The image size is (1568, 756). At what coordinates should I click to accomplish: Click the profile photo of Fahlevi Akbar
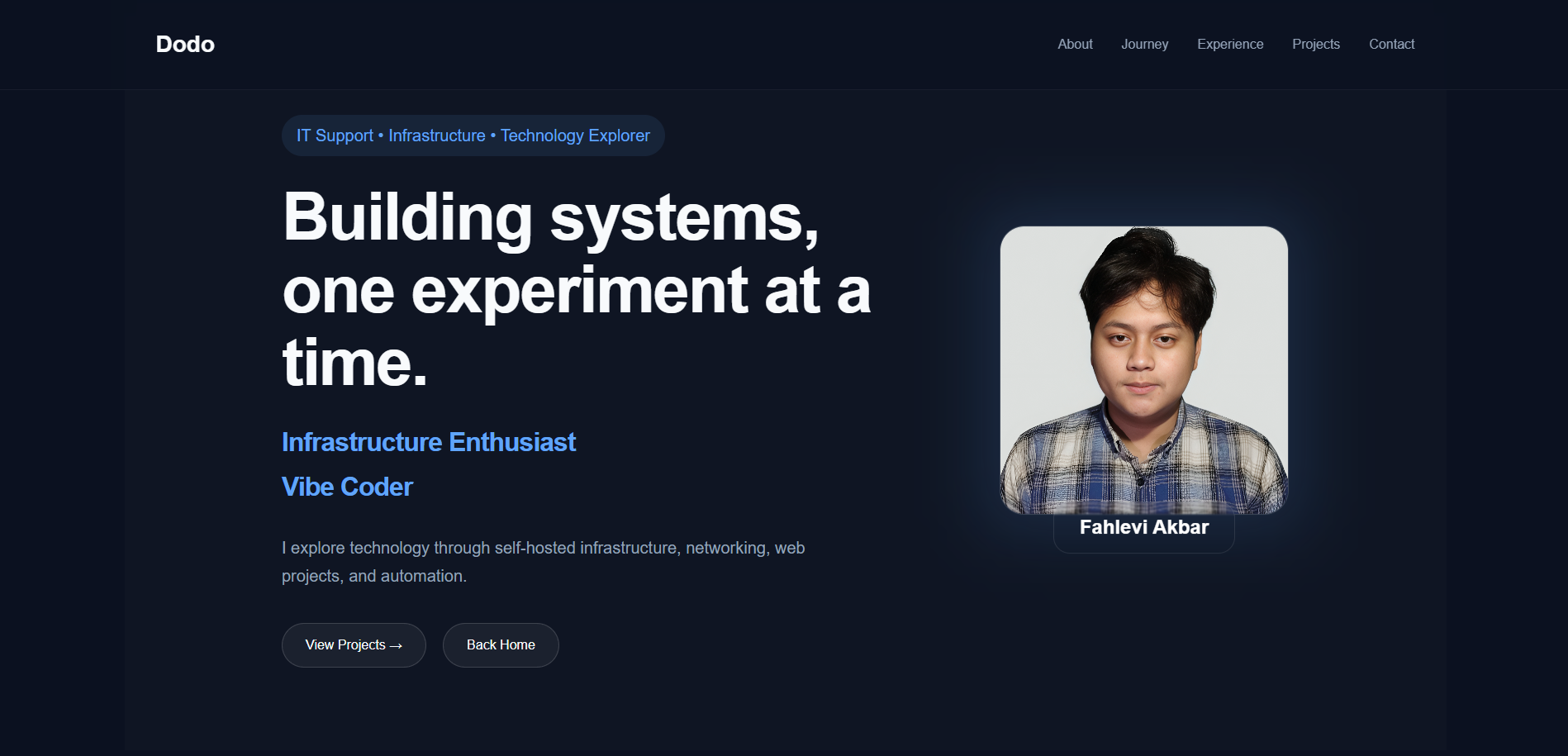(x=1144, y=370)
